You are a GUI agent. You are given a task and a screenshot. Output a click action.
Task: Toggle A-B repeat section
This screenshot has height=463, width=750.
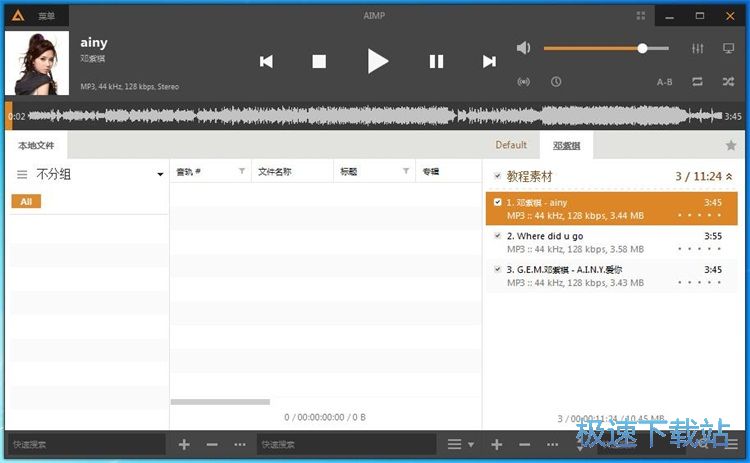pos(664,82)
